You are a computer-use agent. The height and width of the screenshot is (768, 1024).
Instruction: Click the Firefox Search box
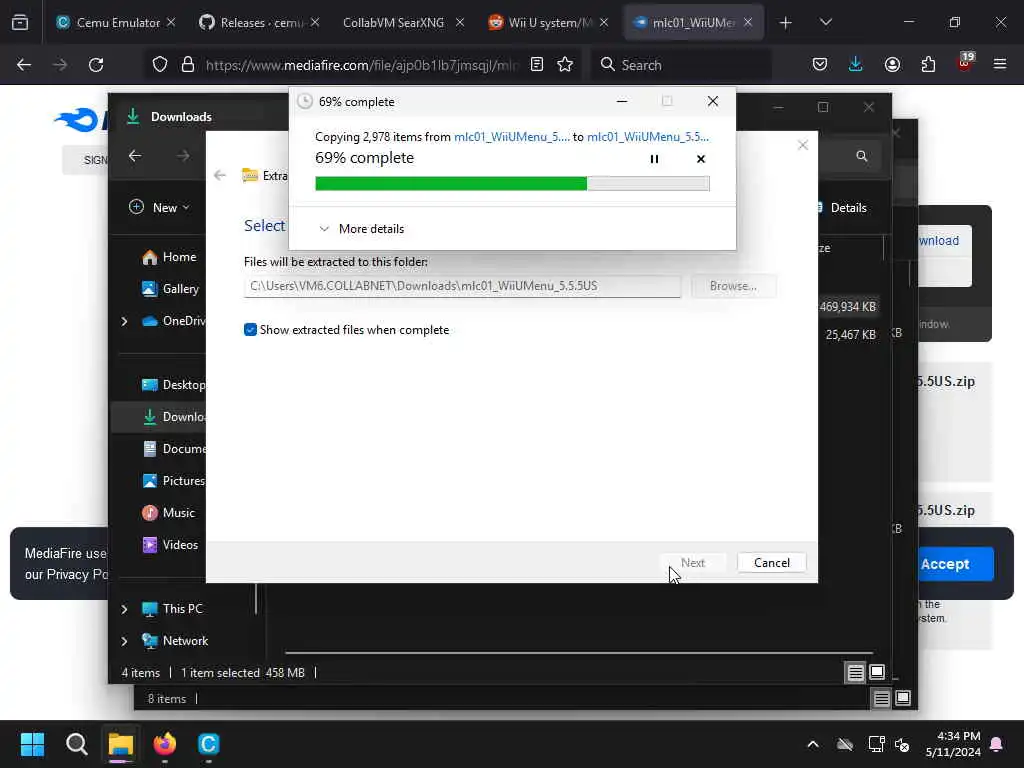click(x=680, y=65)
